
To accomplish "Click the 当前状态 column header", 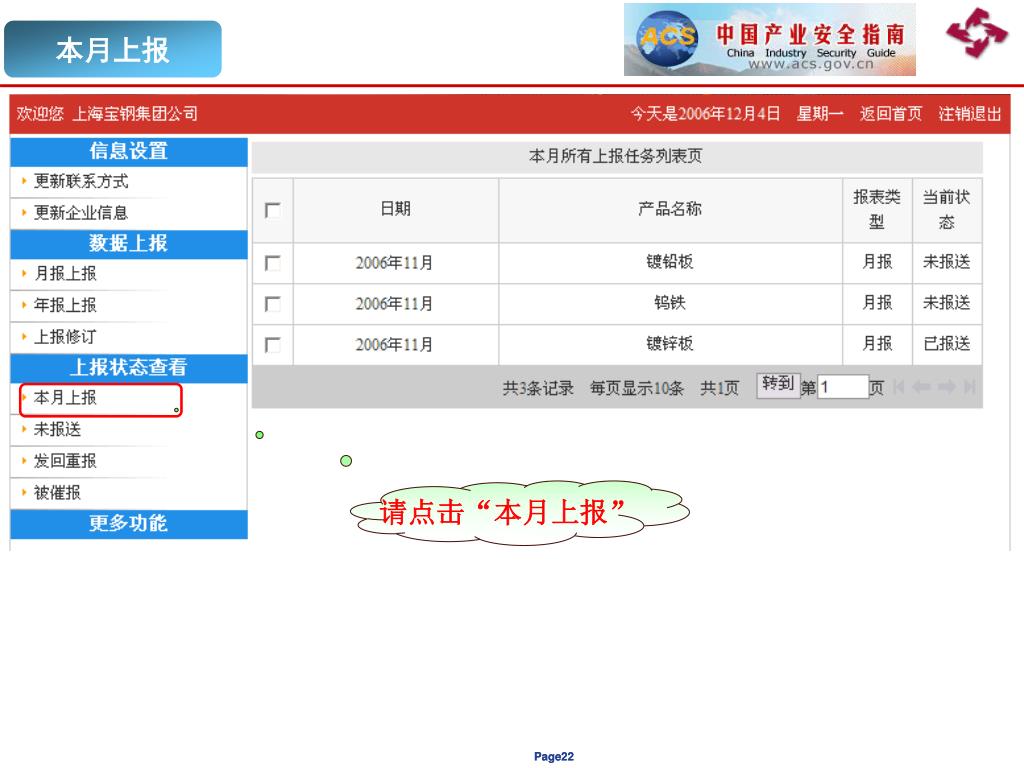I will point(947,210).
